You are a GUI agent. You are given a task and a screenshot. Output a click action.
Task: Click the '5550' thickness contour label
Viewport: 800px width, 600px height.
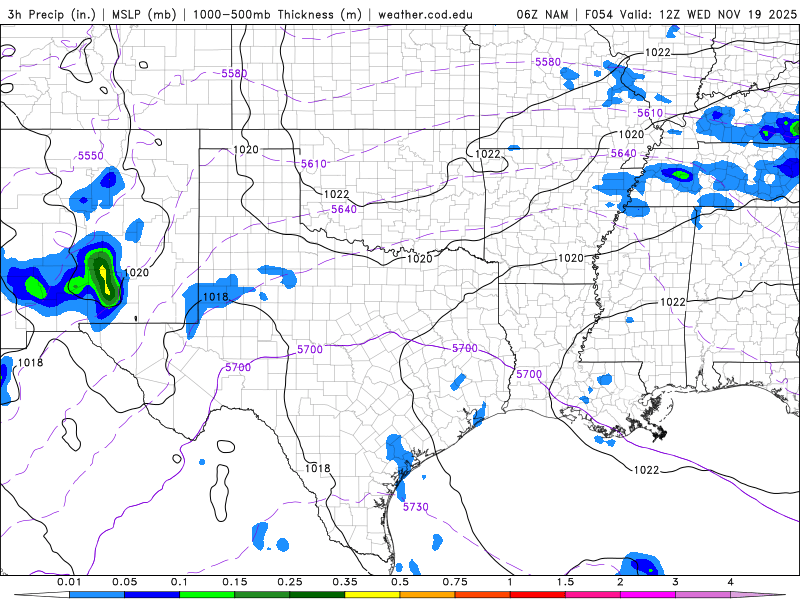point(90,156)
